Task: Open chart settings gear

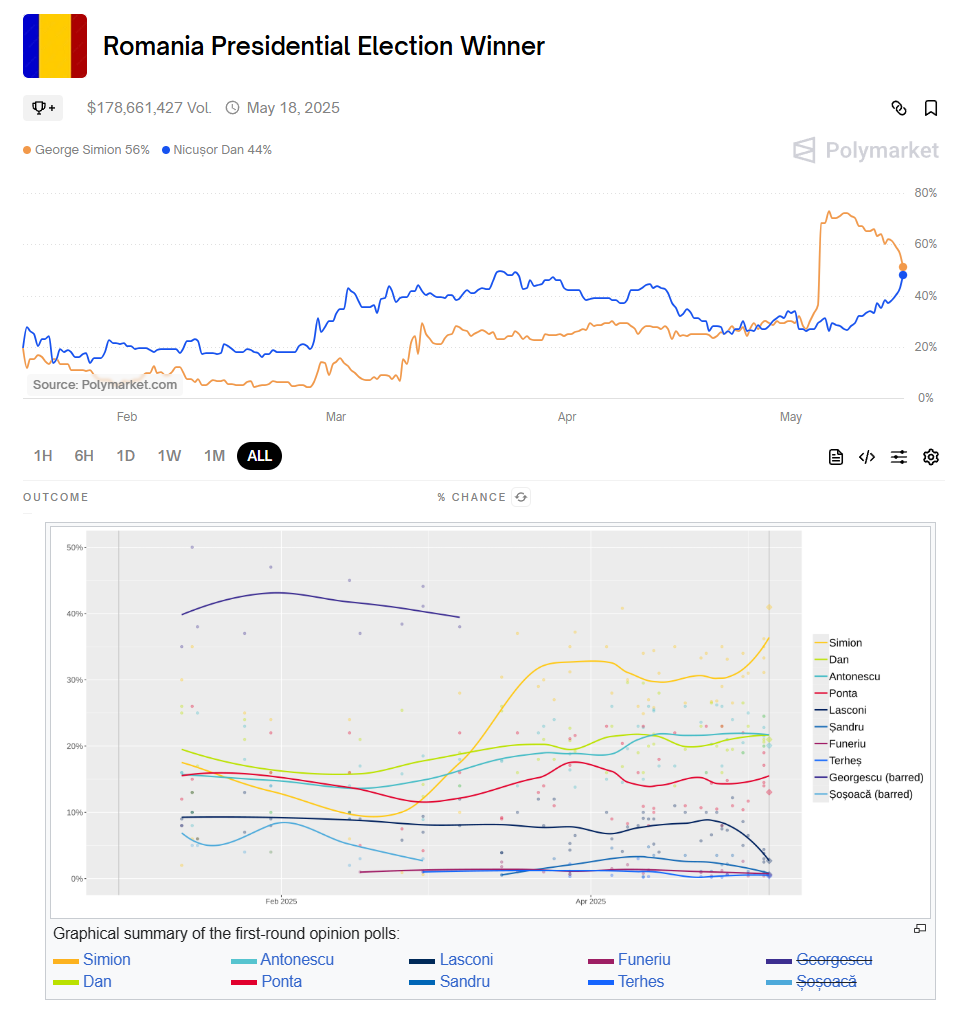Action: tap(931, 457)
